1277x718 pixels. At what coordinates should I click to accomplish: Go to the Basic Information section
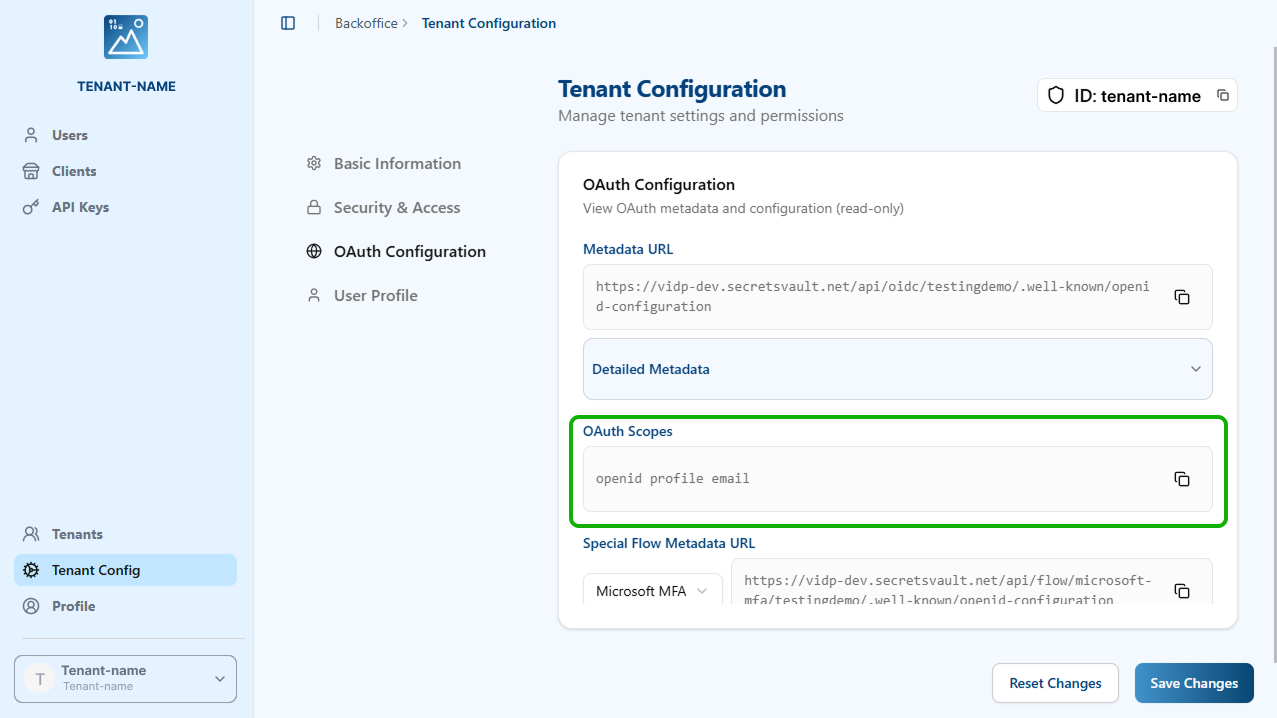click(x=397, y=163)
